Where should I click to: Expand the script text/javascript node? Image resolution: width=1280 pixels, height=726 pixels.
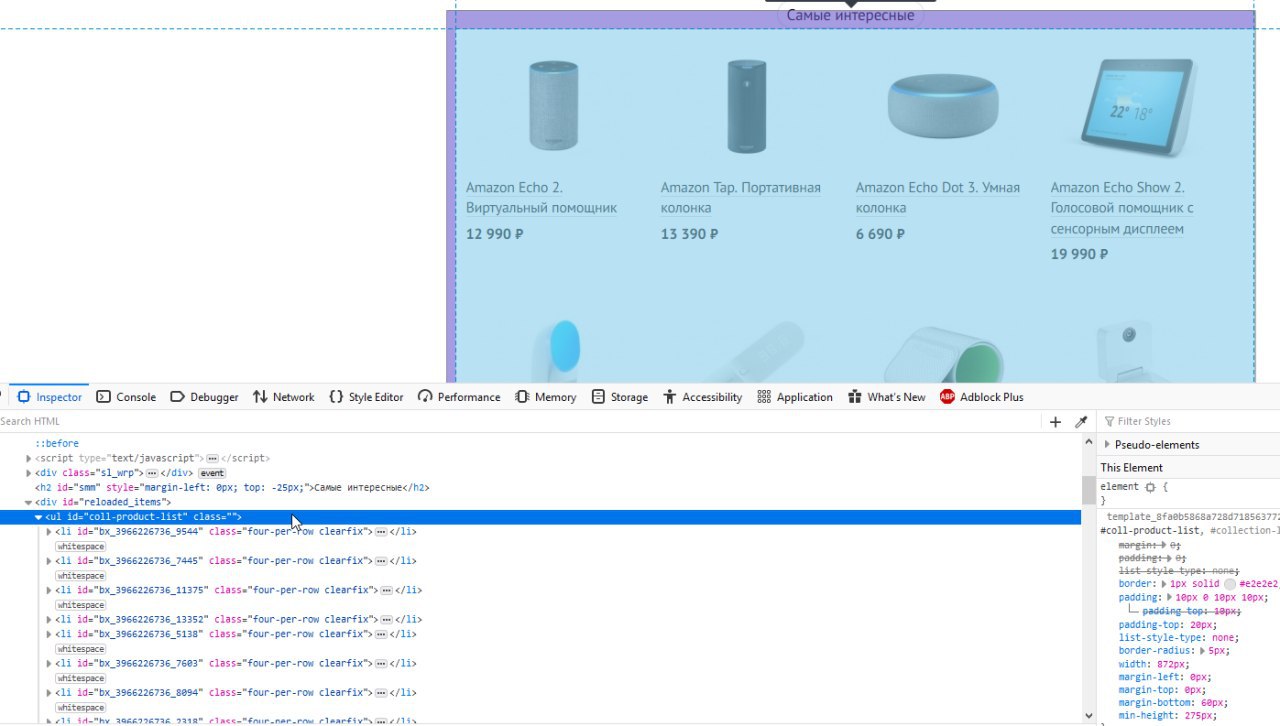click(29, 458)
